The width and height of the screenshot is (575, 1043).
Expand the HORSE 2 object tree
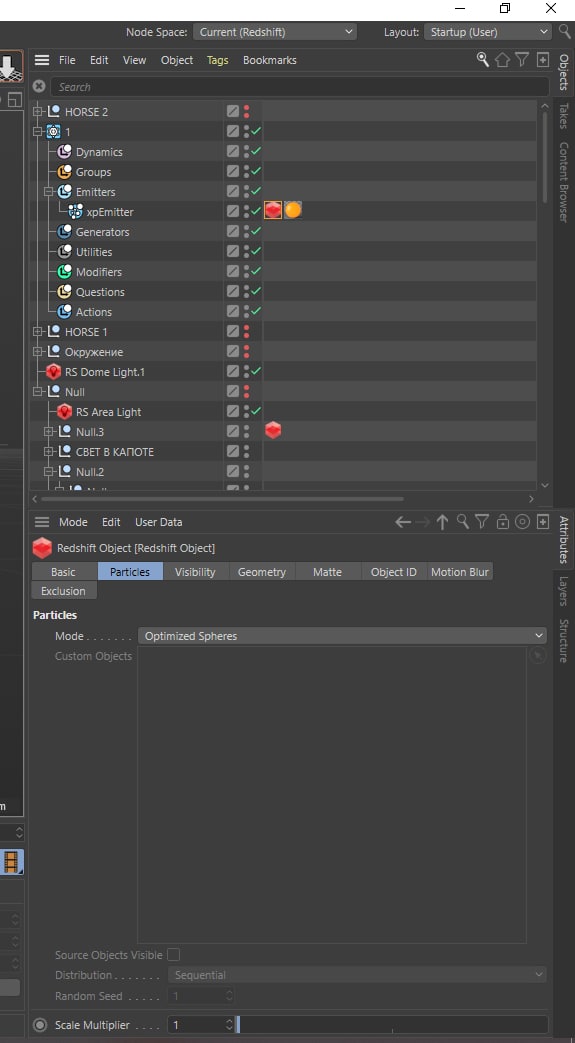[38, 112]
